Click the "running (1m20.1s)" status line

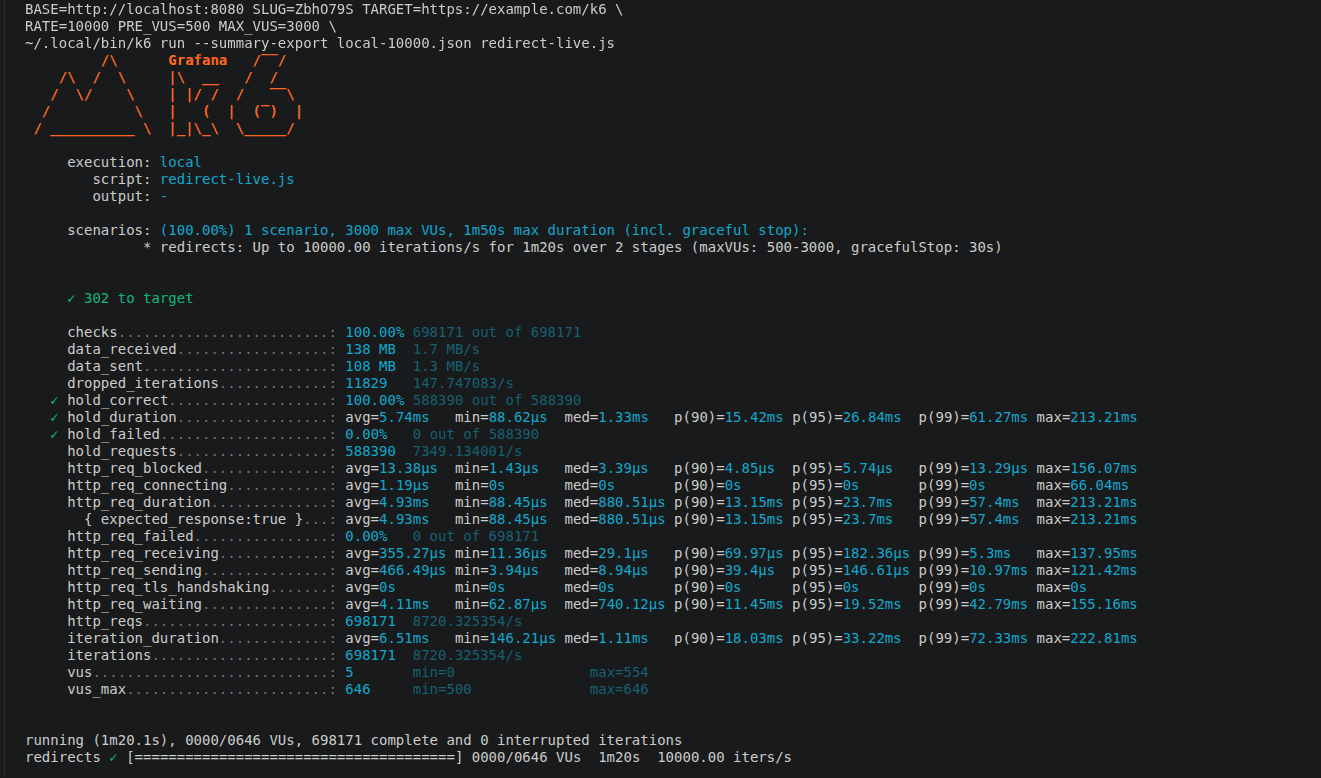click(x=354, y=740)
